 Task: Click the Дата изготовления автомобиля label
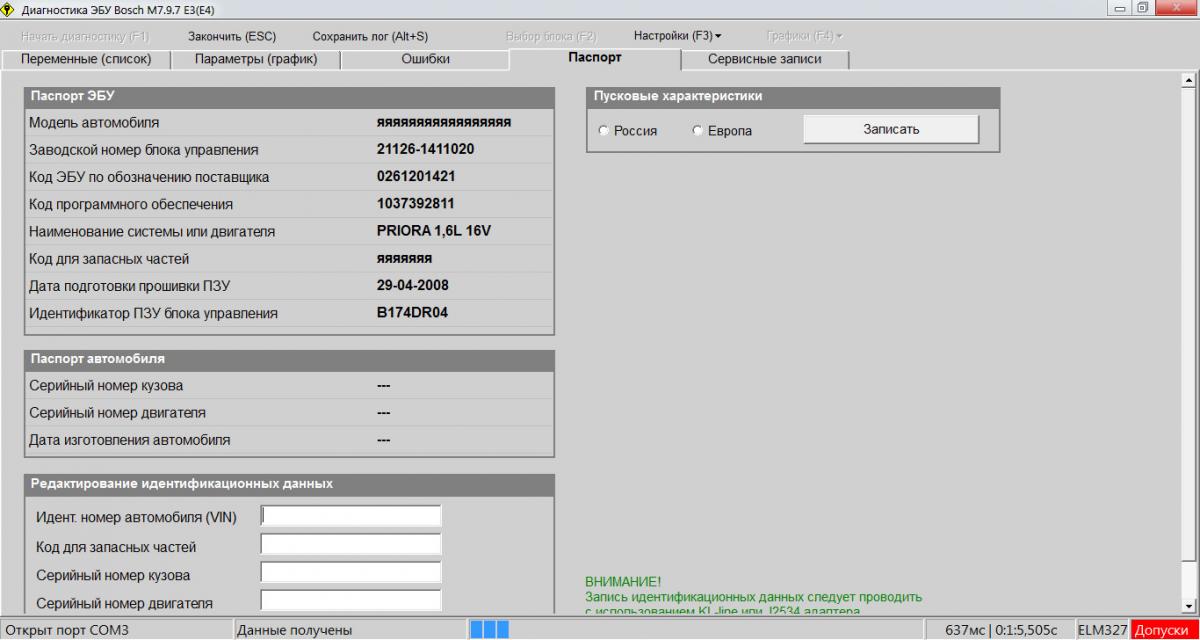[x=130, y=439]
